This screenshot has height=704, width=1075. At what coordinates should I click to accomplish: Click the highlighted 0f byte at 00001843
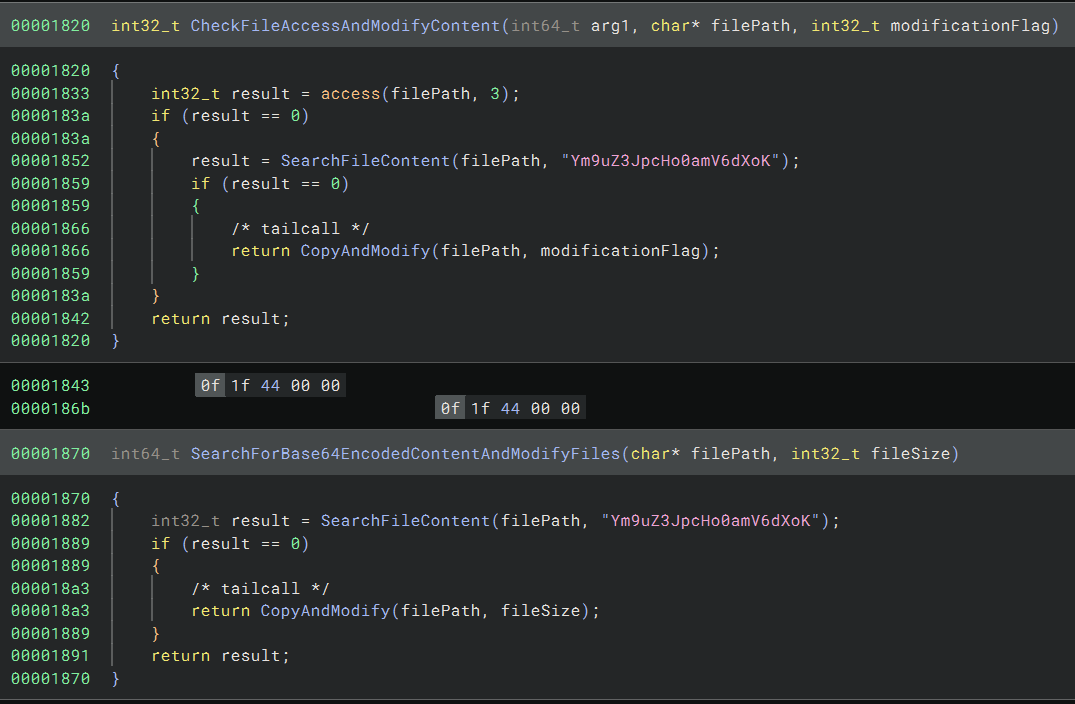tap(210, 386)
